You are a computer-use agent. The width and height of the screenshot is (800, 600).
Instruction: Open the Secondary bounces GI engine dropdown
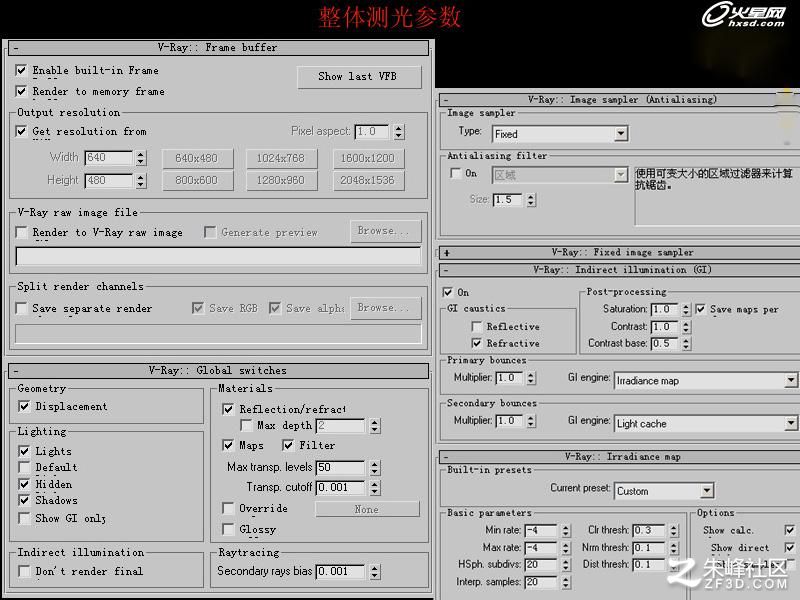pos(790,423)
